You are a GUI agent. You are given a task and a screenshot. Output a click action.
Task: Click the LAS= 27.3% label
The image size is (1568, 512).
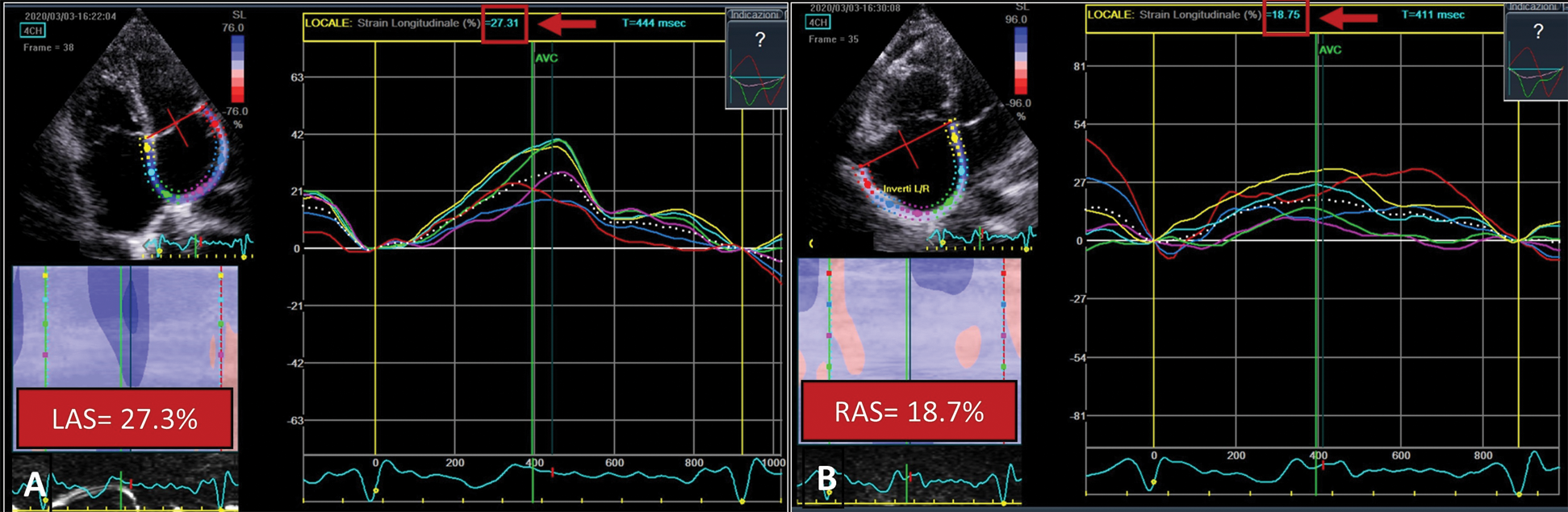125,418
